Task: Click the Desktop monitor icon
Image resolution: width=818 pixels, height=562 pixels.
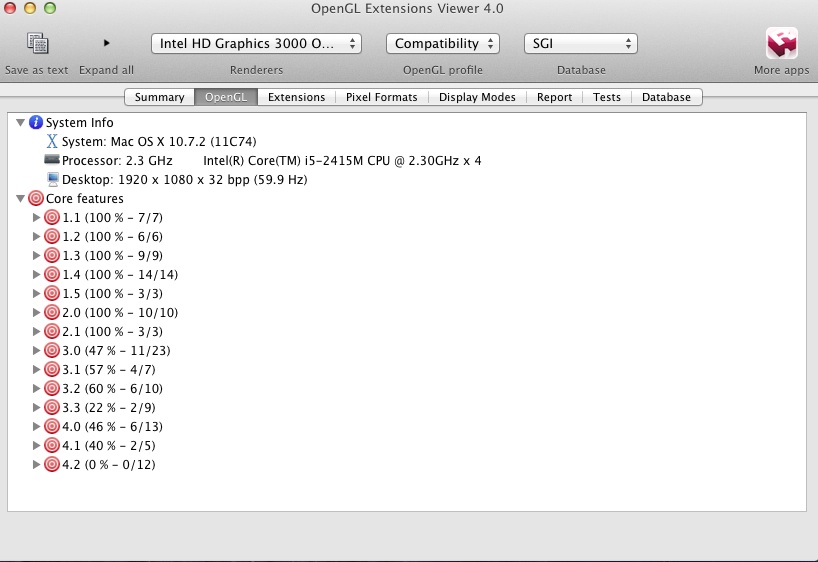Action: 52,179
